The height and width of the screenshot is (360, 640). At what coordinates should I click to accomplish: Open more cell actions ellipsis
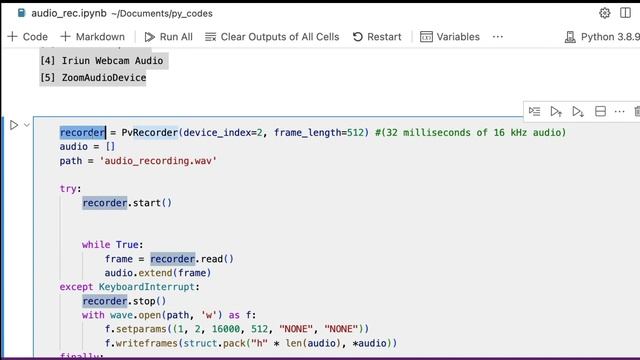[619, 111]
